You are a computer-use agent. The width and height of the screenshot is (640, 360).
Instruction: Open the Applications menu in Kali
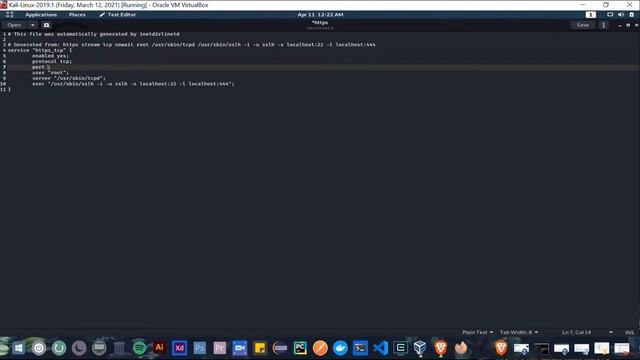41,15
